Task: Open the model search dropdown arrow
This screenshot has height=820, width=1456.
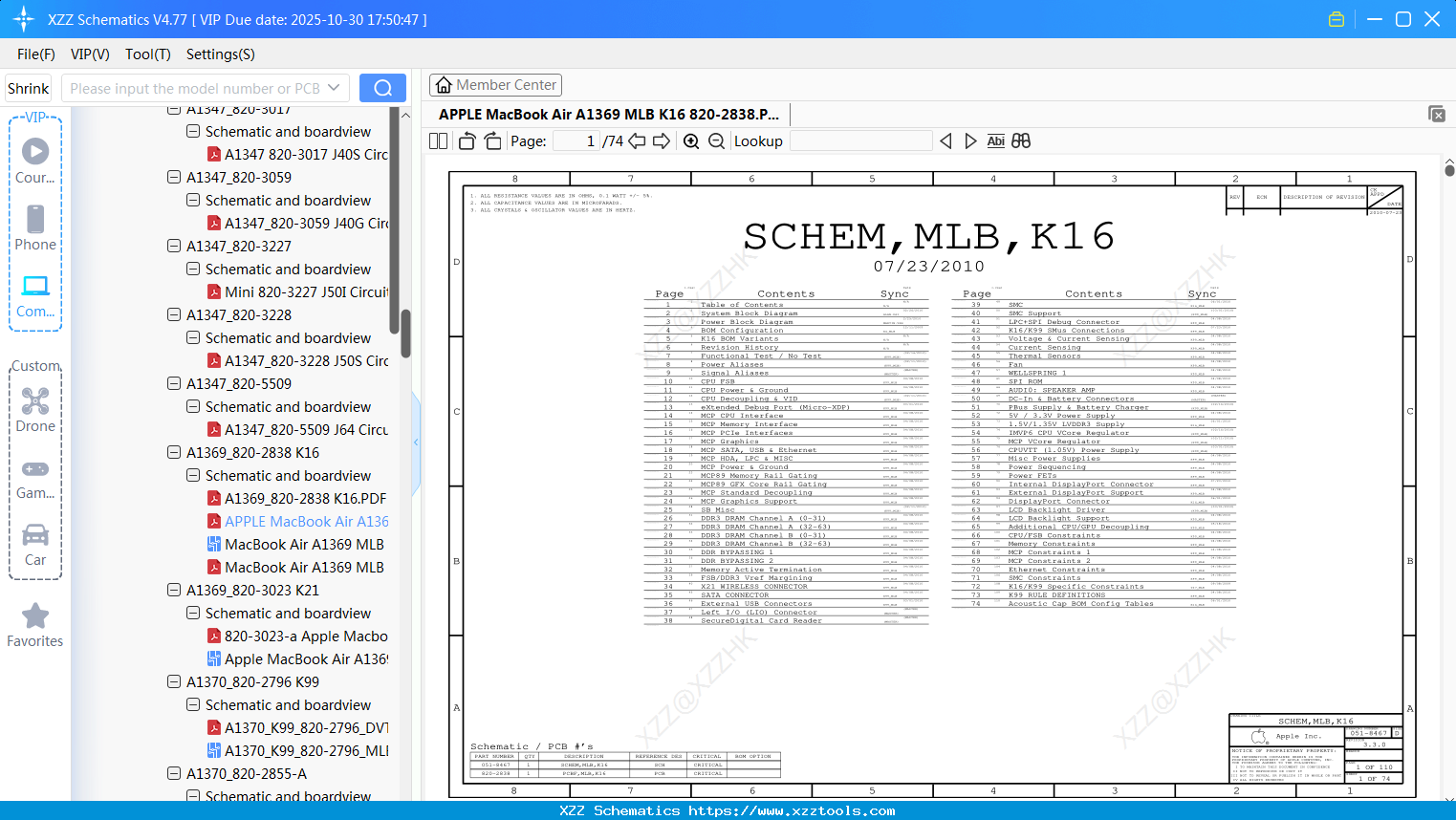Action: tap(334, 88)
